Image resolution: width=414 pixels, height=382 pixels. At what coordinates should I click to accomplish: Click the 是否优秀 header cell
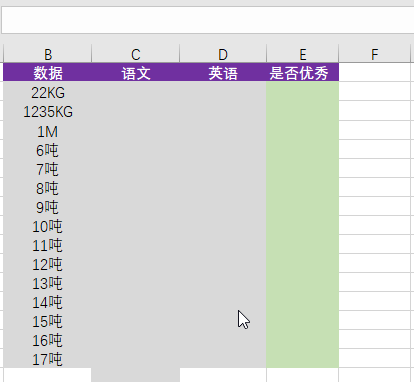tap(302, 72)
